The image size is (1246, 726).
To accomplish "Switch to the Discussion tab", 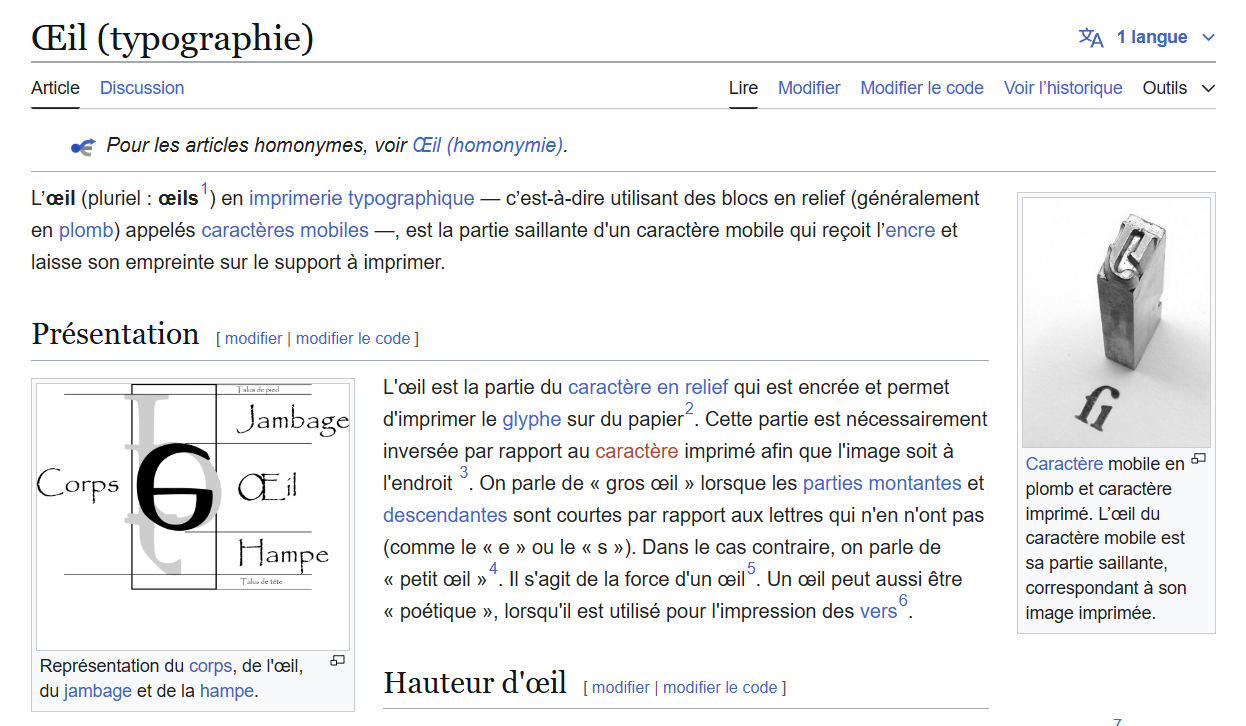I will (x=142, y=88).
